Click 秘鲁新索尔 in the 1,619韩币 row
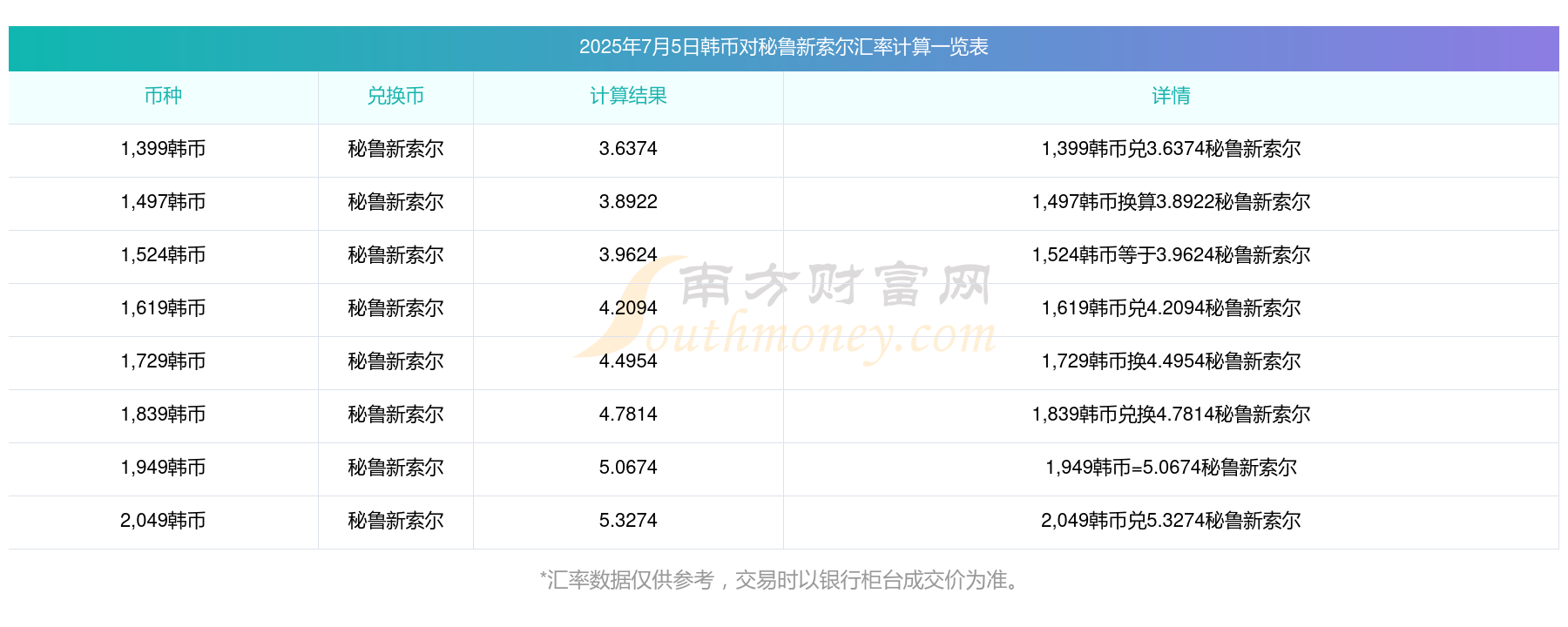 (x=395, y=308)
